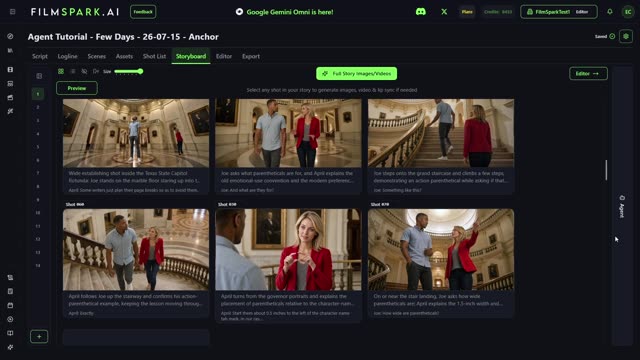Switch to the Logline tab

pyautogui.click(x=67, y=56)
